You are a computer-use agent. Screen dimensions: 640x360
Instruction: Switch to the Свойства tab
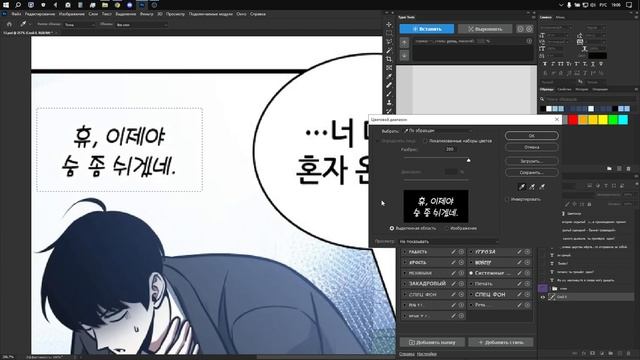(564, 89)
